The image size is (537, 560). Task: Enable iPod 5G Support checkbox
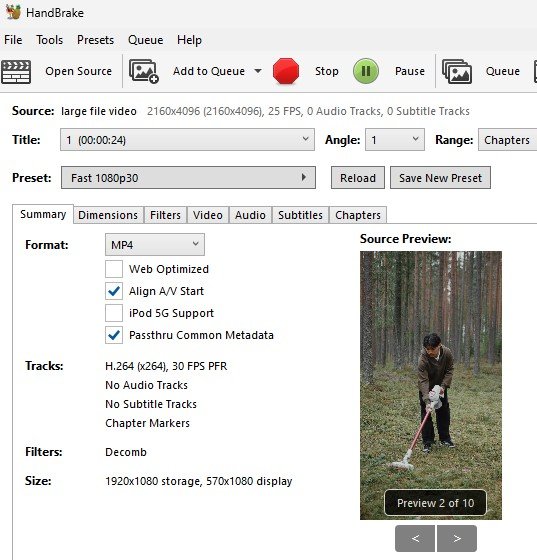[x=114, y=313]
